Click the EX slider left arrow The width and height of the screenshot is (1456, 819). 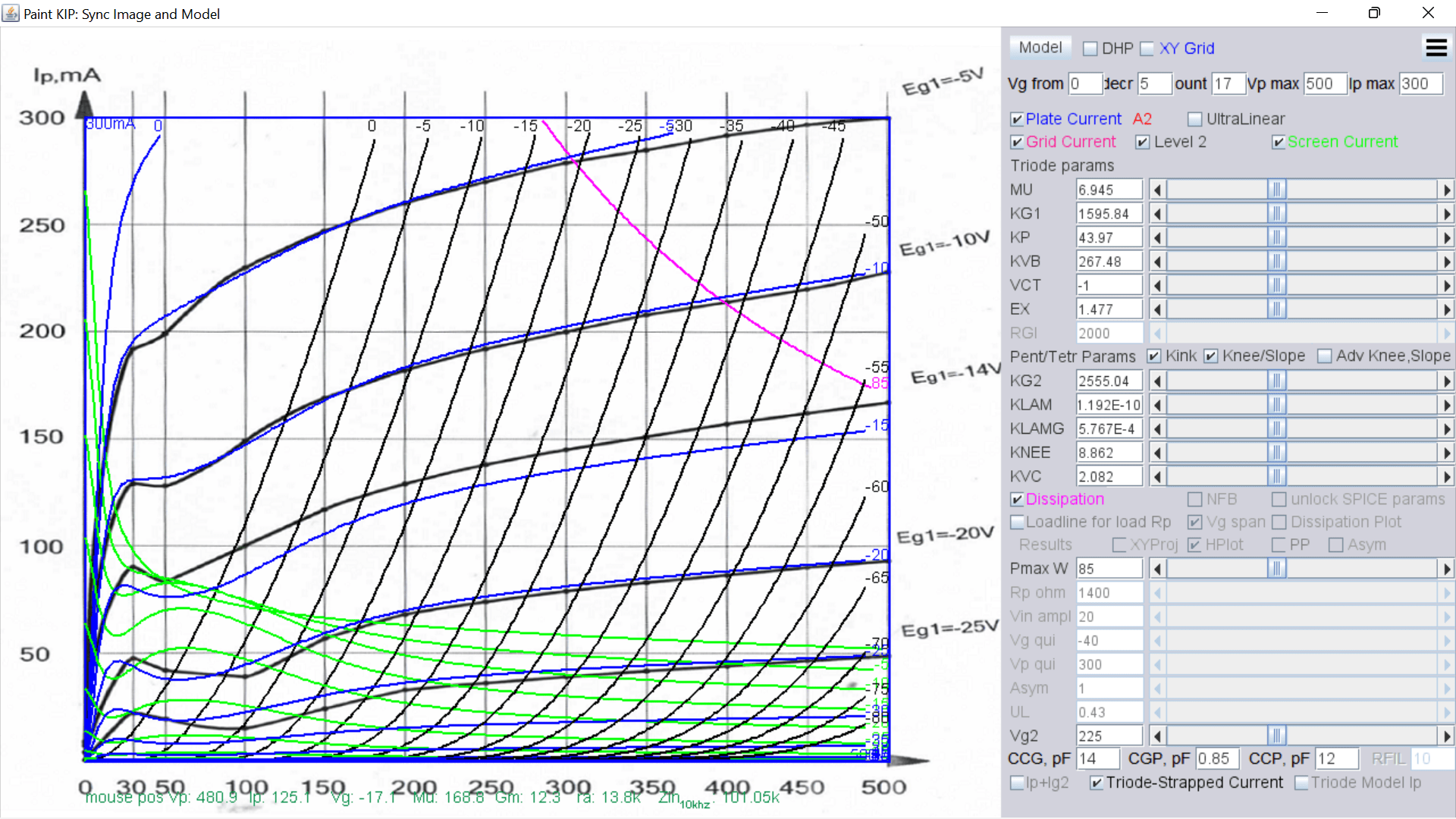1157,309
